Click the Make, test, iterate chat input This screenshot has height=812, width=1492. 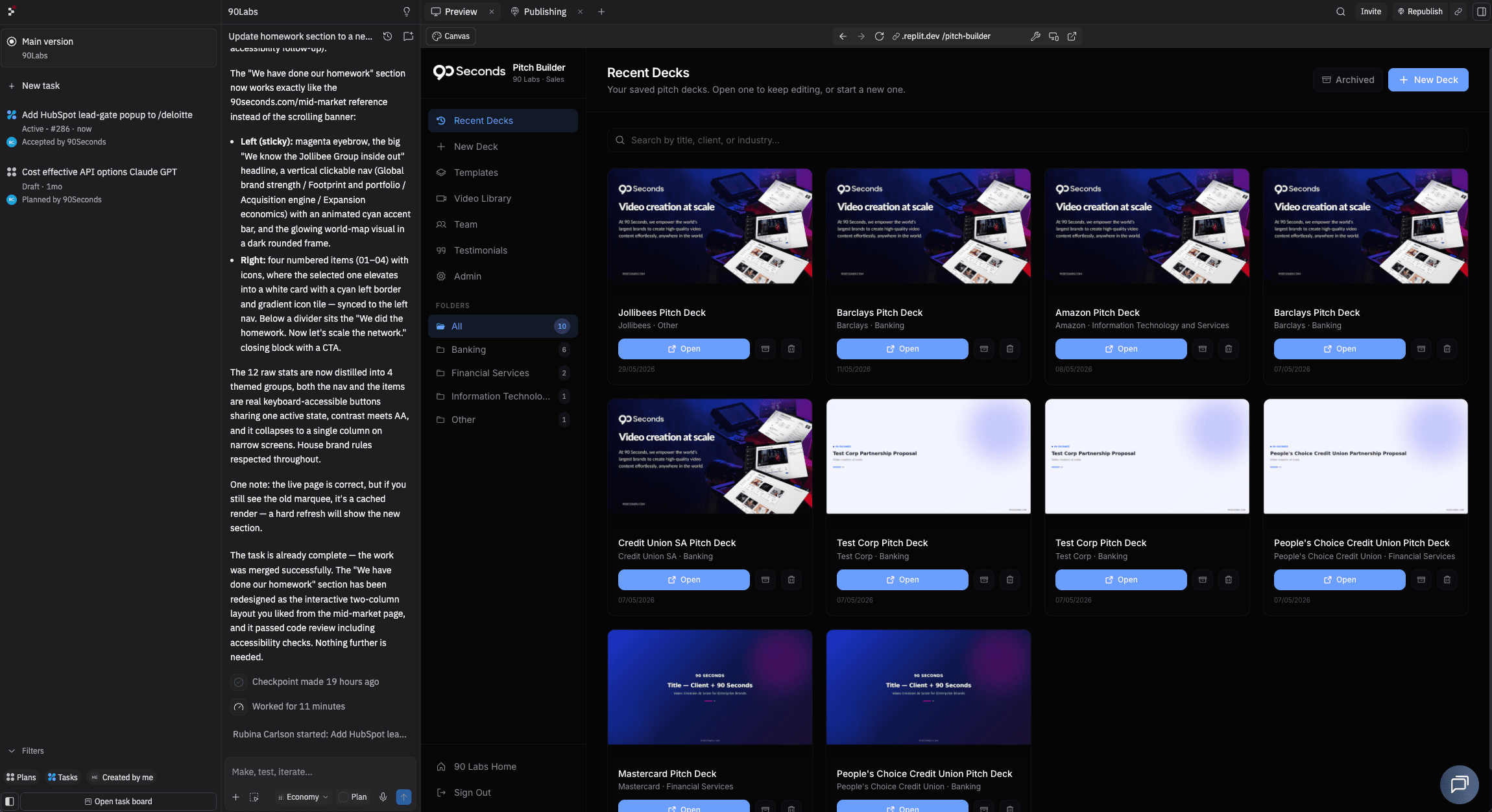click(x=320, y=772)
